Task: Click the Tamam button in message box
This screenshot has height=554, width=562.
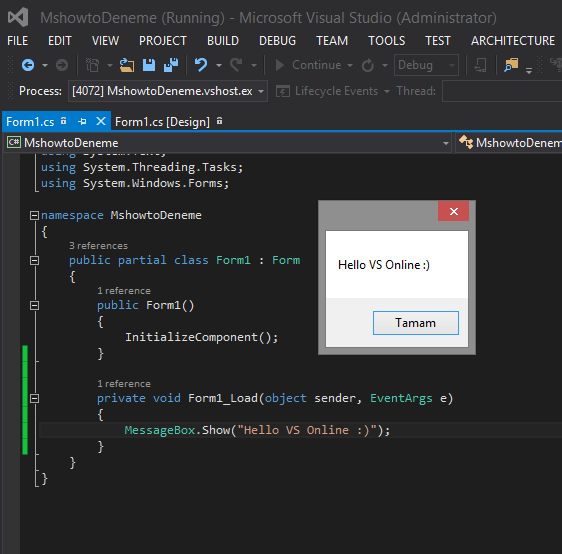Action: (416, 323)
